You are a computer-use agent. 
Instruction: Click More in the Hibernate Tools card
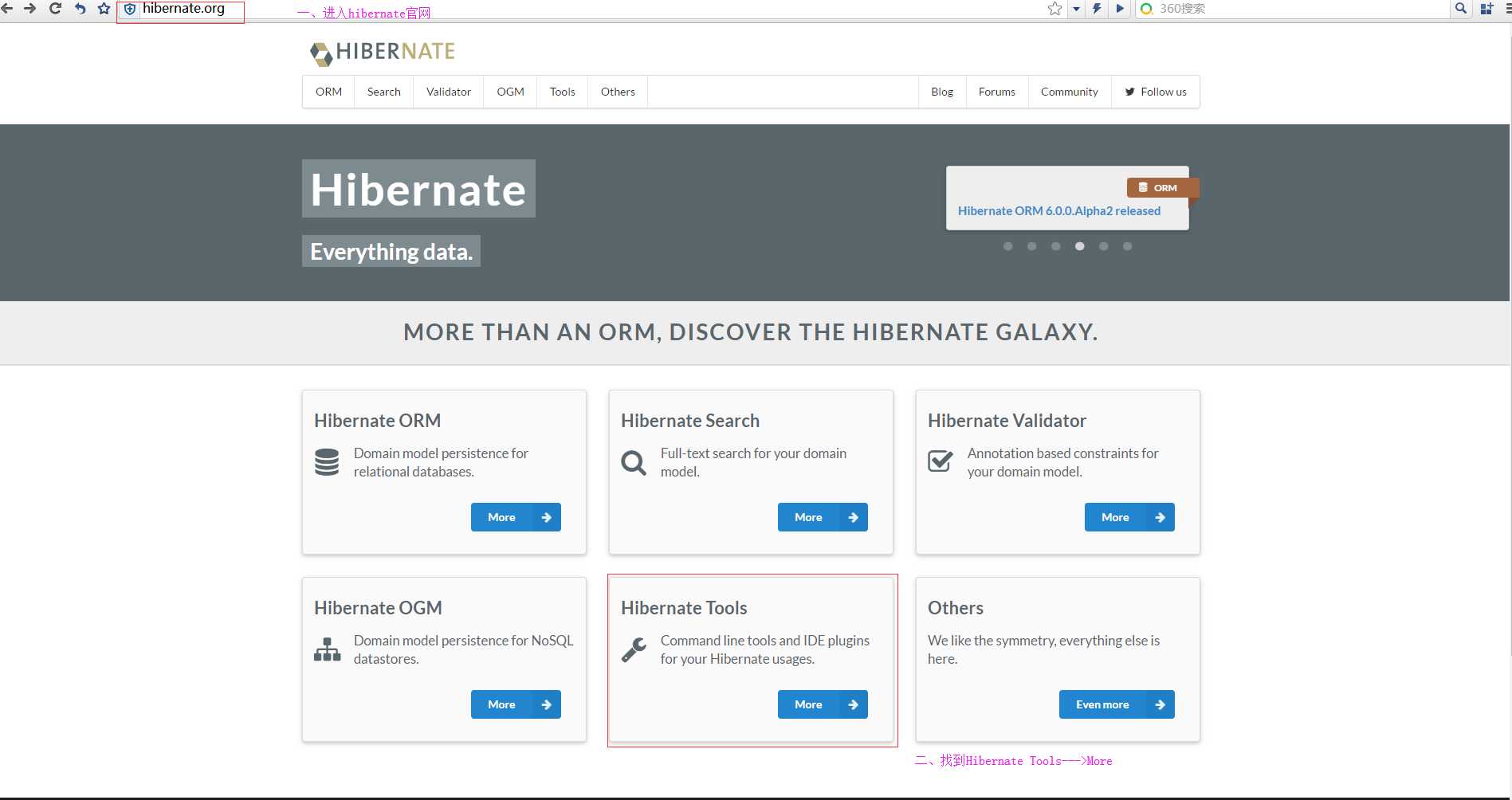point(823,704)
